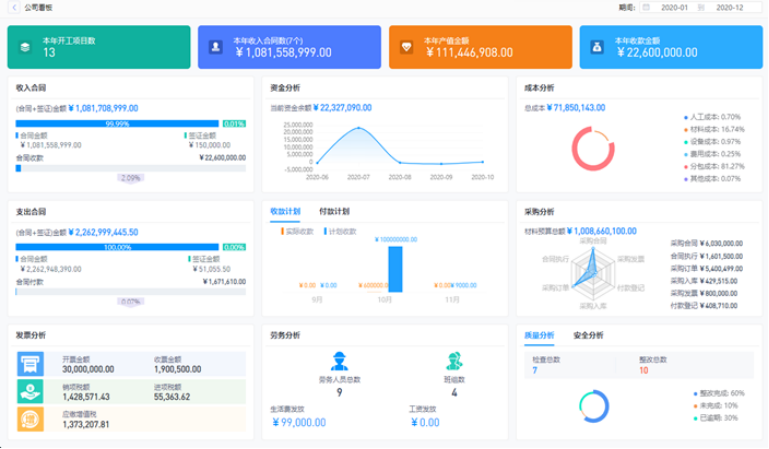Click the 99.99% income contract progress bar
Image resolution: width=769 pixels, height=449 pixels.
(x=117, y=124)
